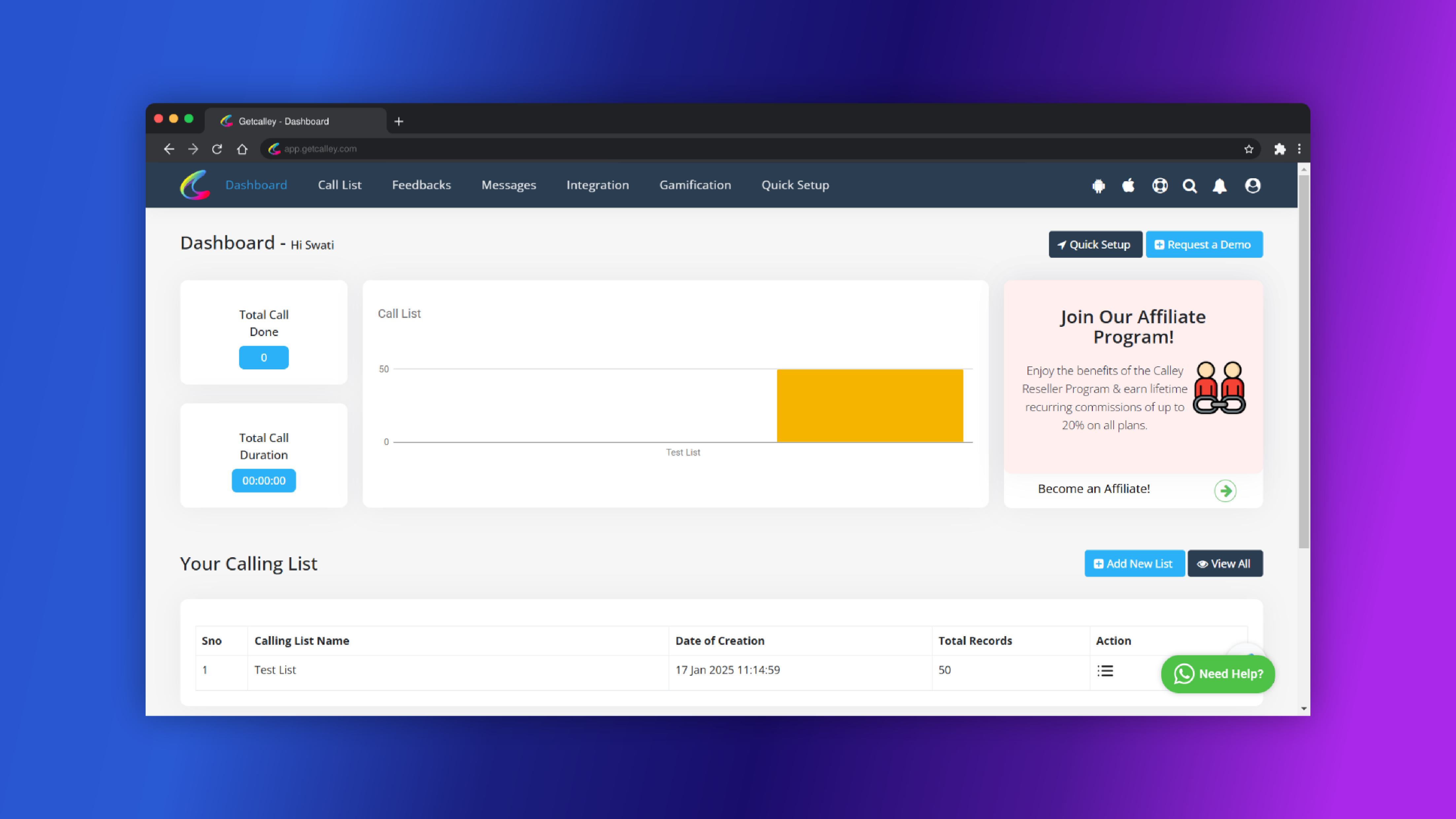Screen dimensions: 1456x819
Task: Select the Getcalley - Dashboard browser tab
Action: pyautogui.click(x=295, y=121)
